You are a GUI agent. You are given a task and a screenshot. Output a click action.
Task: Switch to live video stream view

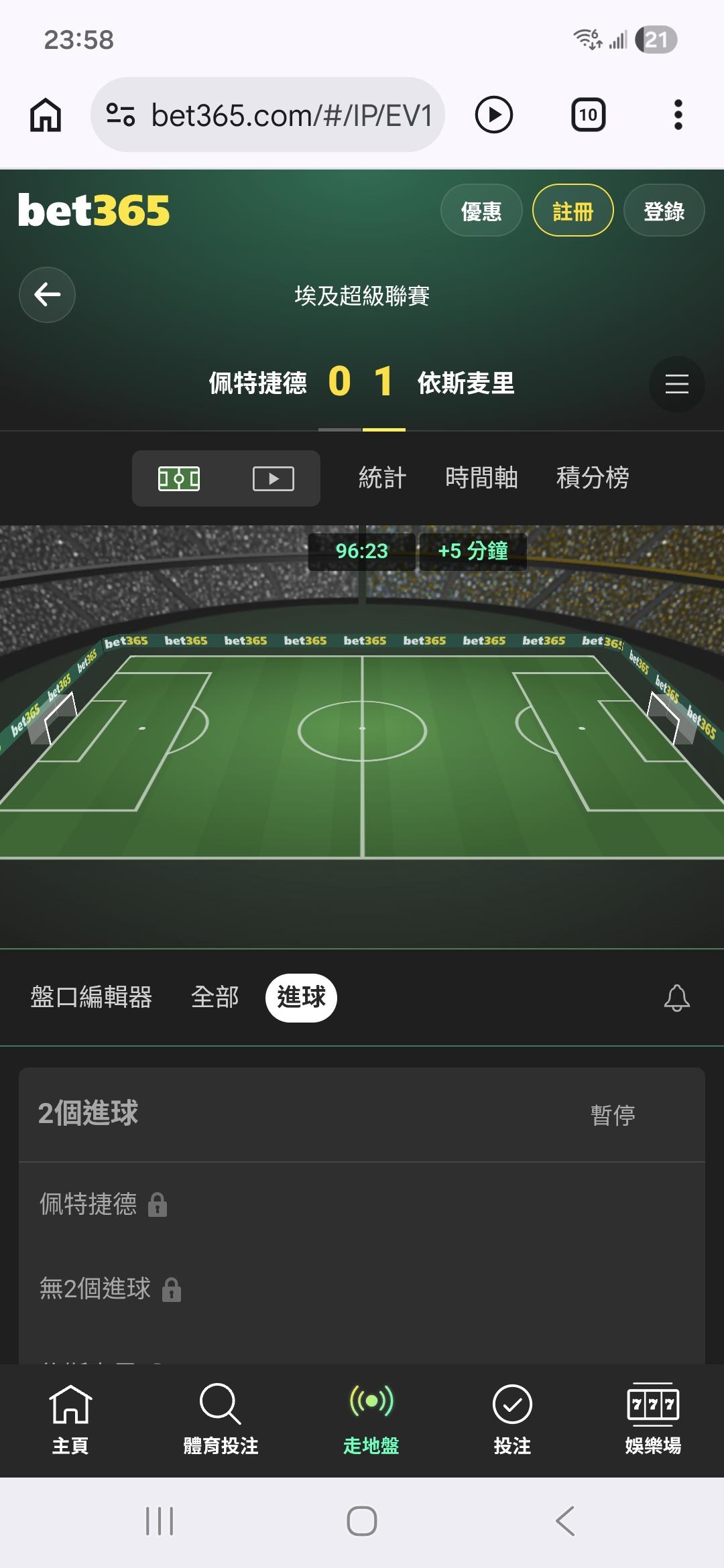[273, 478]
